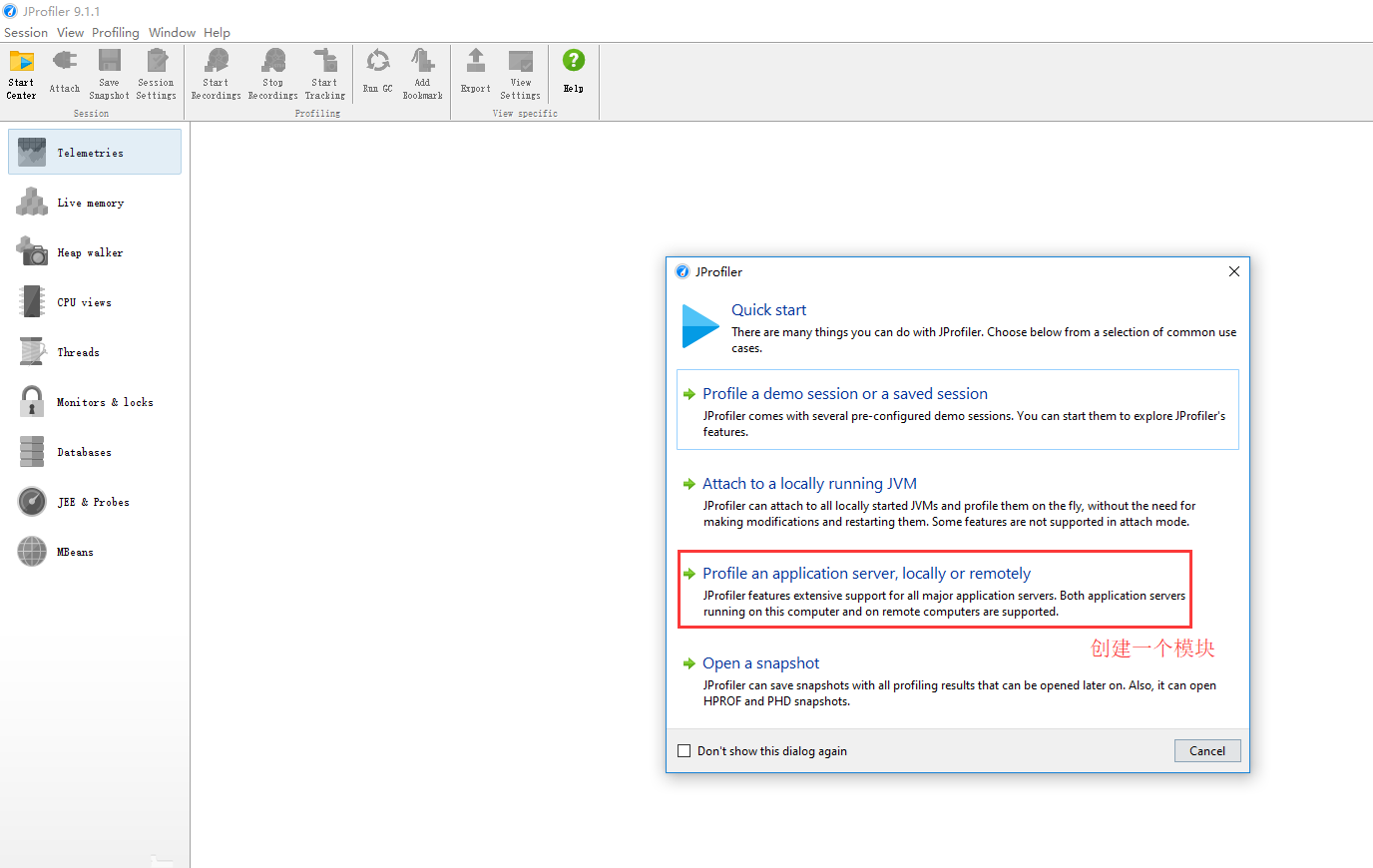Open the JEE & Probes section
1373x868 pixels.
[x=95, y=502]
